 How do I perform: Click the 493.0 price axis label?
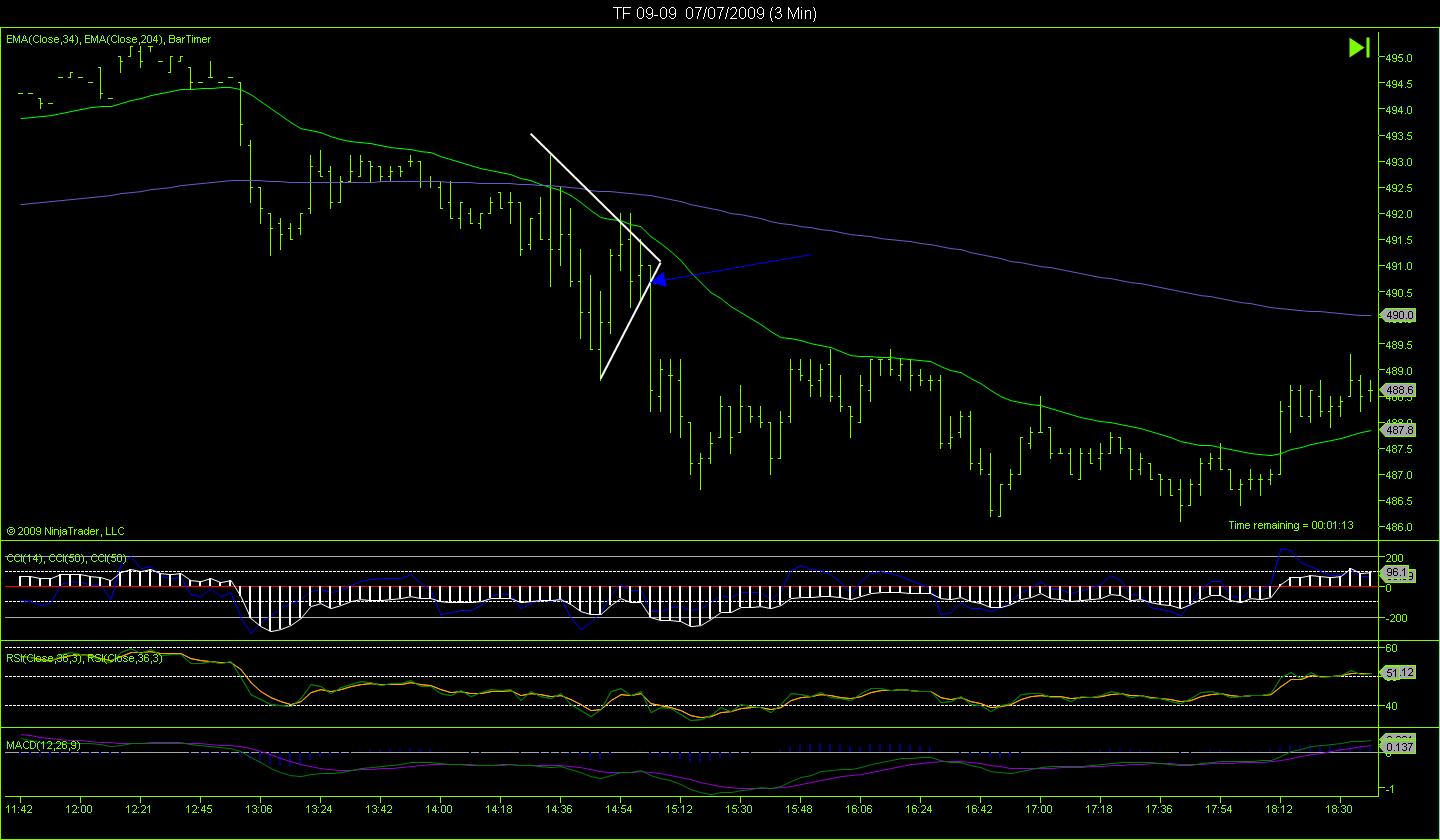click(1399, 162)
